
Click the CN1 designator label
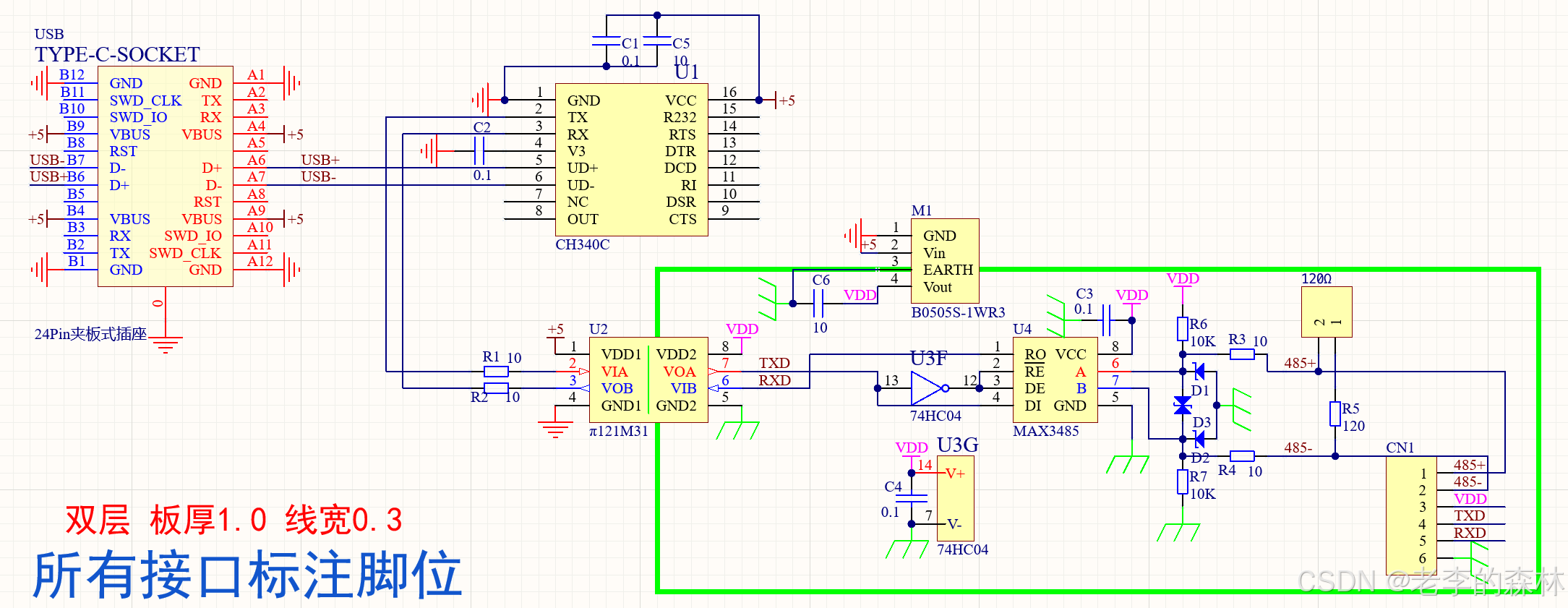(1400, 448)
